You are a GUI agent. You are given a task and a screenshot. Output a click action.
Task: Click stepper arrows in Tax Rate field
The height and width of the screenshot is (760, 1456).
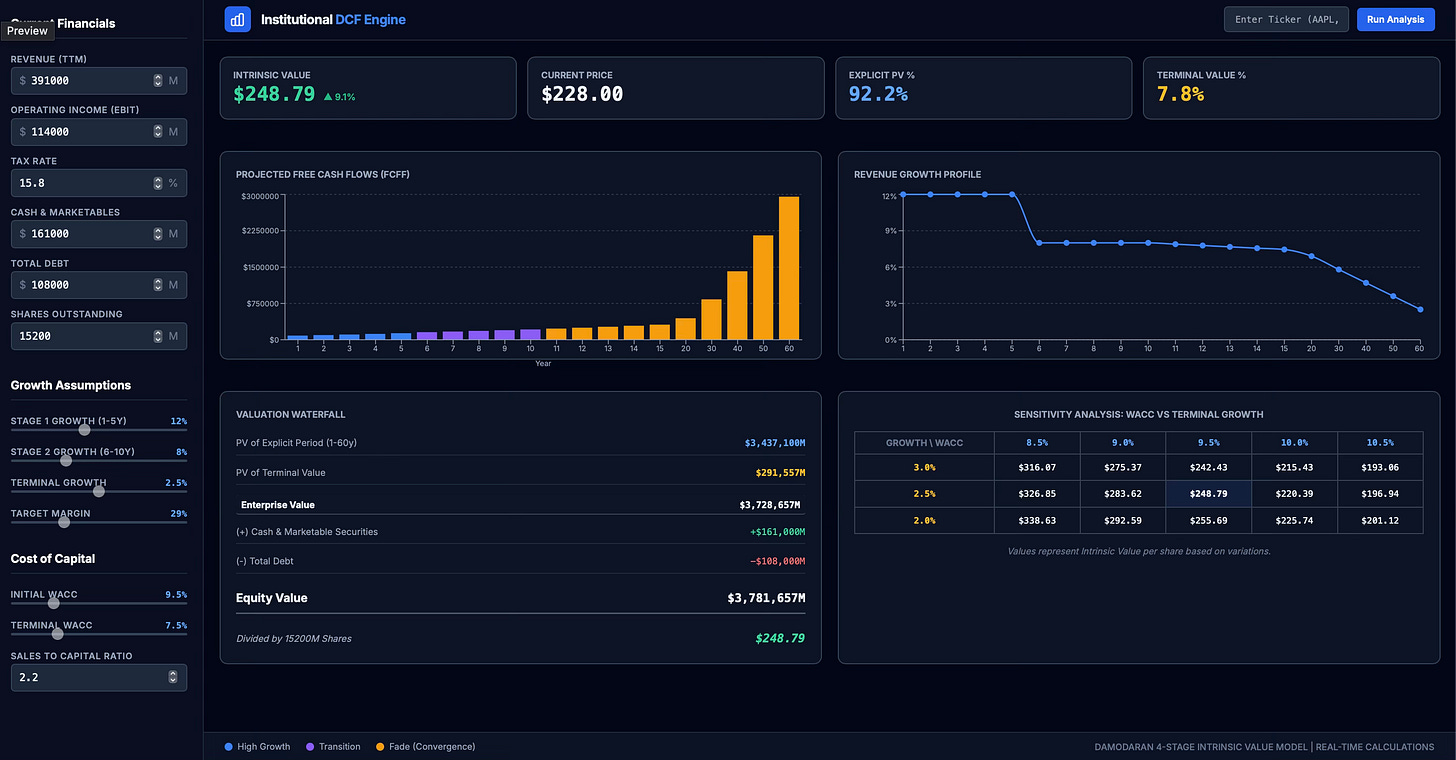(x=158, y=183)
